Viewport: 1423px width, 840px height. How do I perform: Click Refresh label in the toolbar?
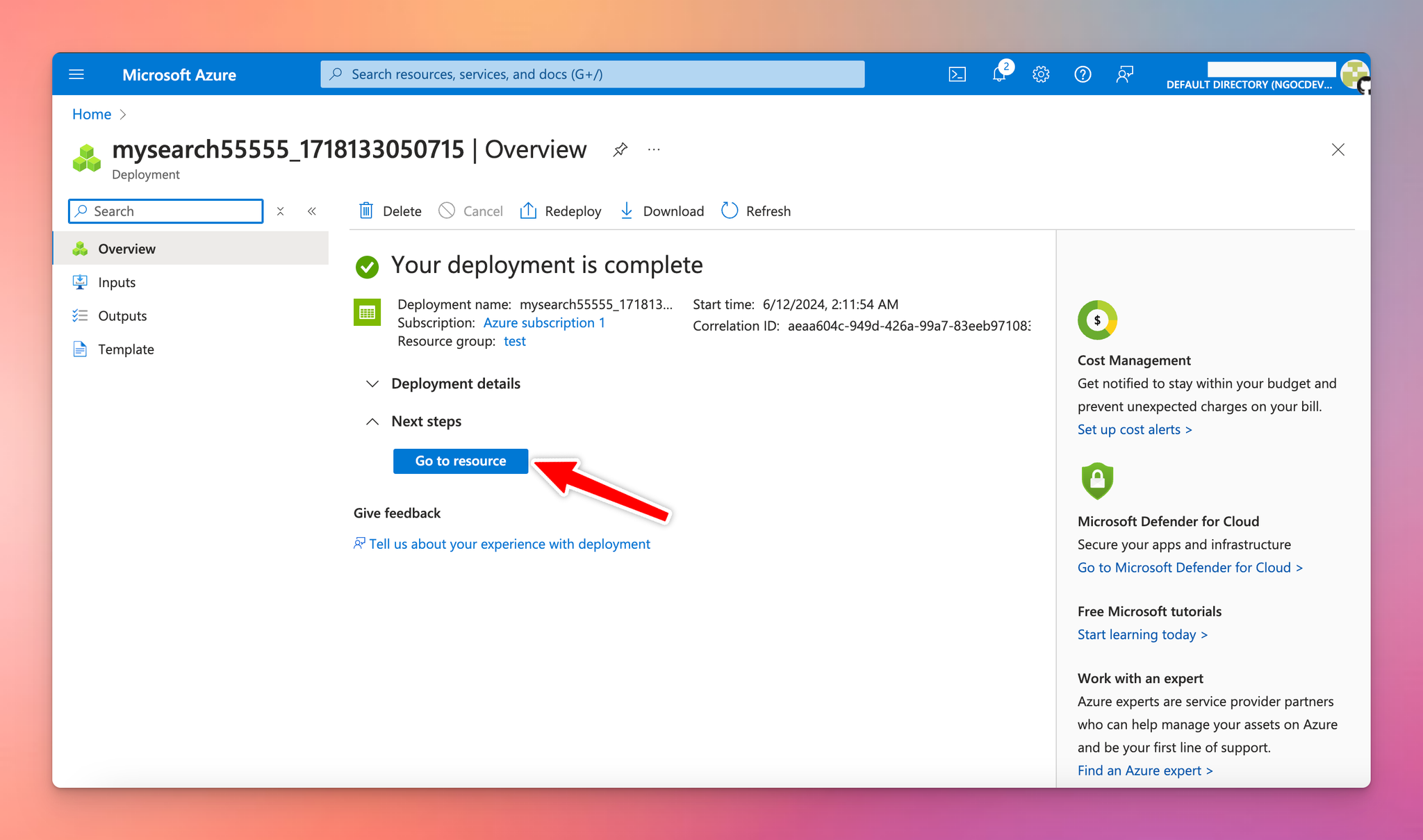(x=768, y=211)
